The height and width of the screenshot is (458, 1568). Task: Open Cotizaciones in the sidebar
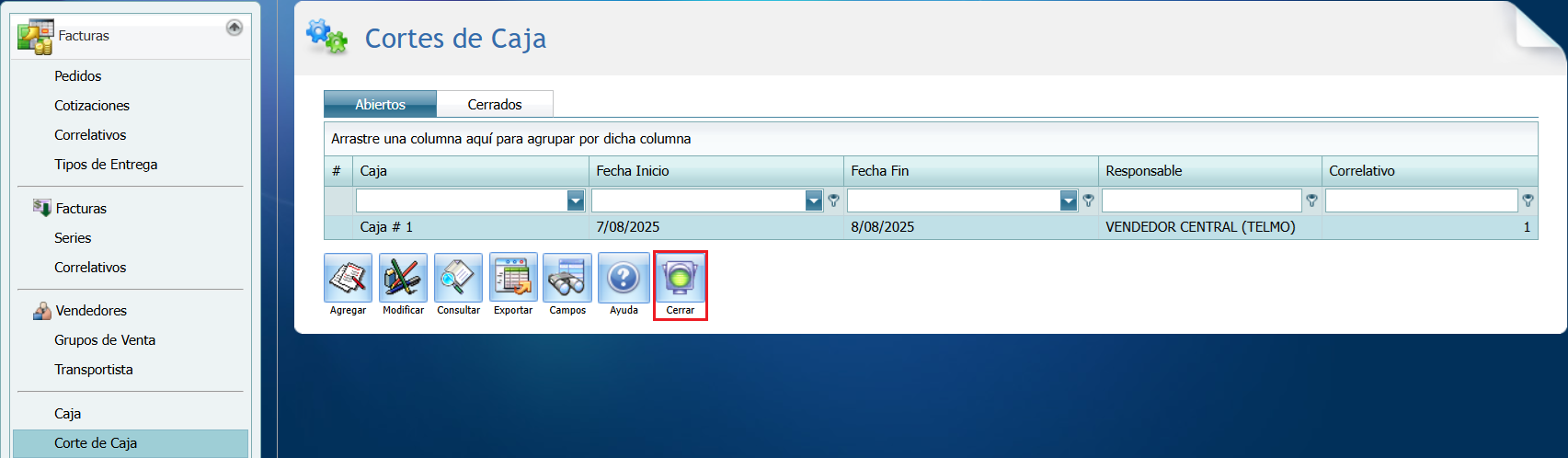(92, 106)
